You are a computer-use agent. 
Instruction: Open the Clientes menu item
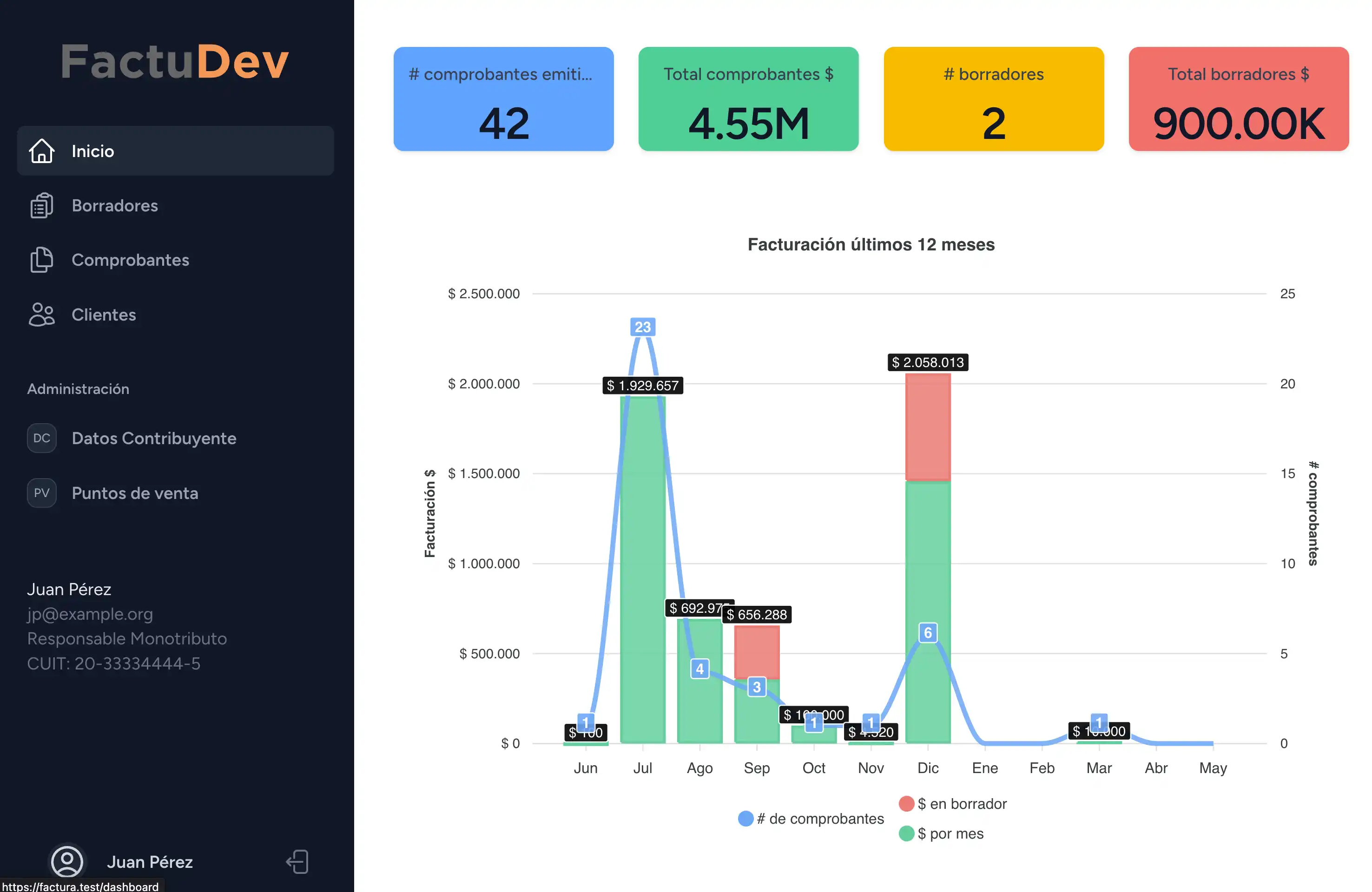click(104, 315)
